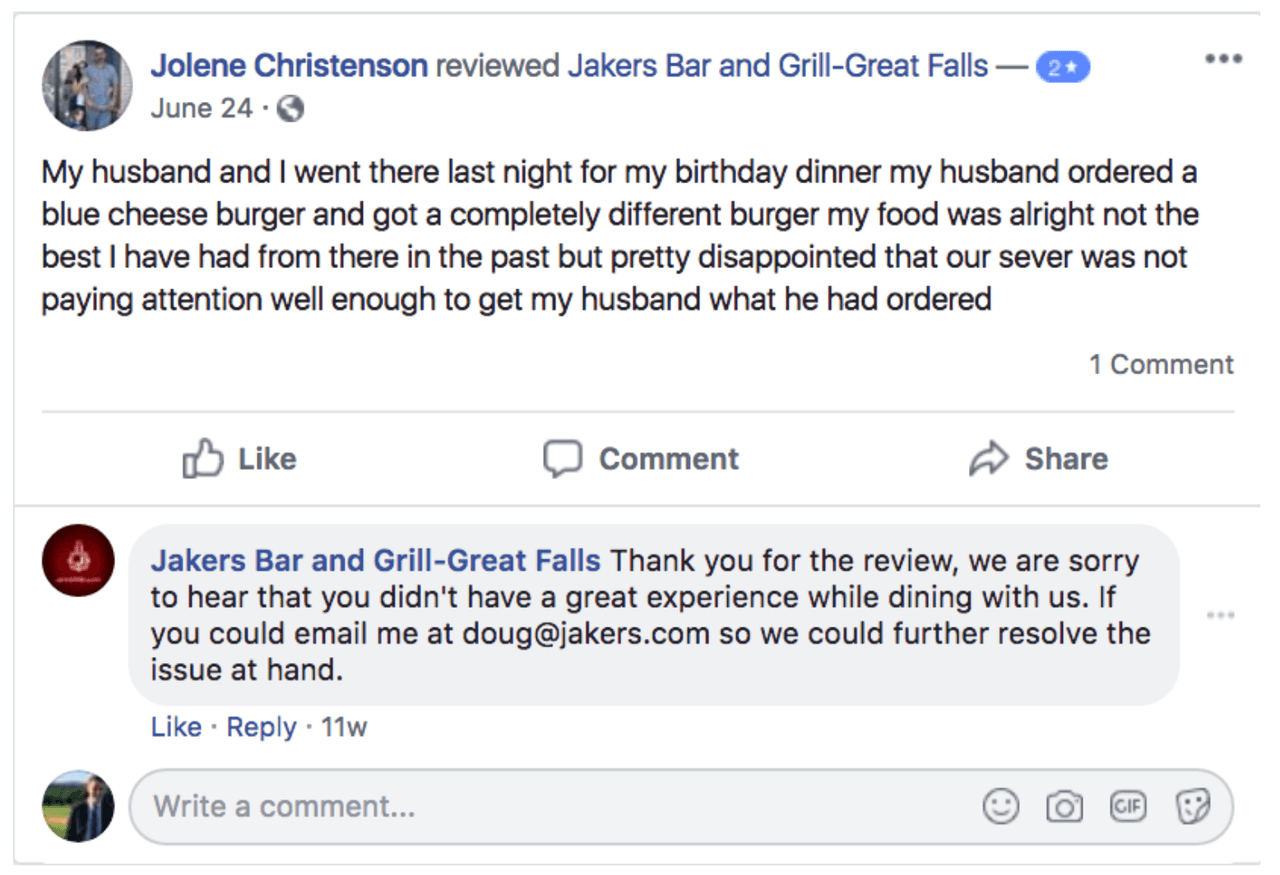Open the comment options three-dot menu
1280x875 pixels.
click(1220, 615)
